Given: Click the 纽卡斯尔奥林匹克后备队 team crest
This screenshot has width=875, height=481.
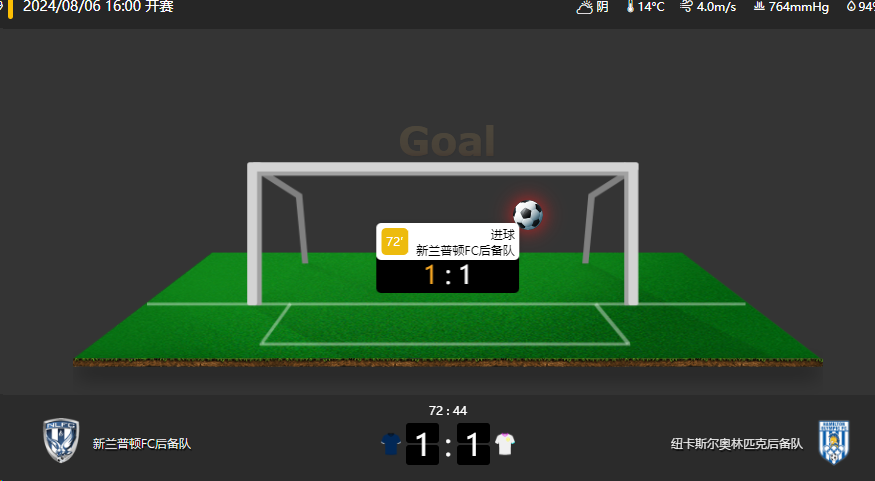Looking at the screenshot, I should click(x=834, y=442).
